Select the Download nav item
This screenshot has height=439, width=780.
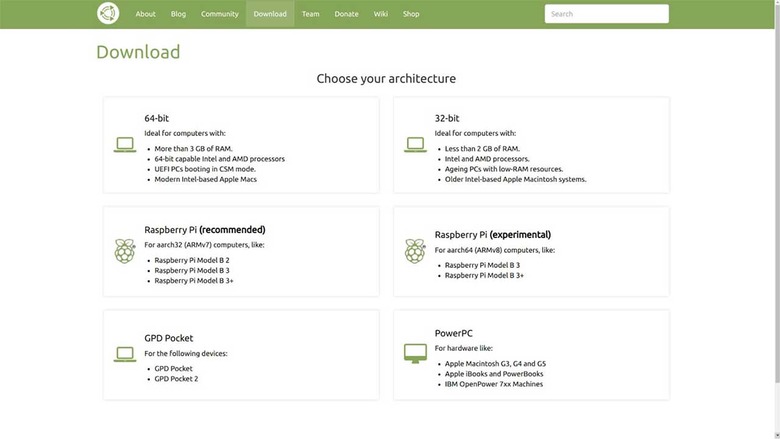(x=270, y=14)
